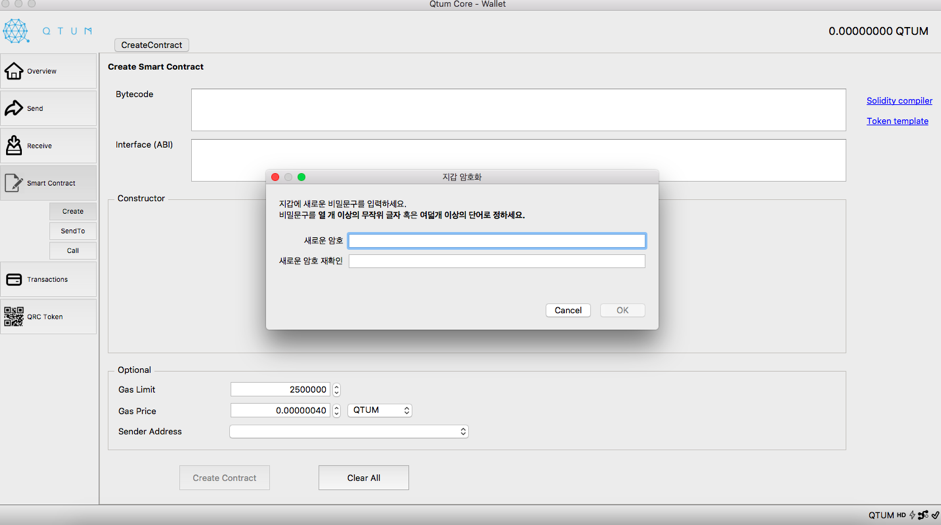
Task: Click the 0.00000000 QTUM balance text
Action: click(x=878, y=31)
